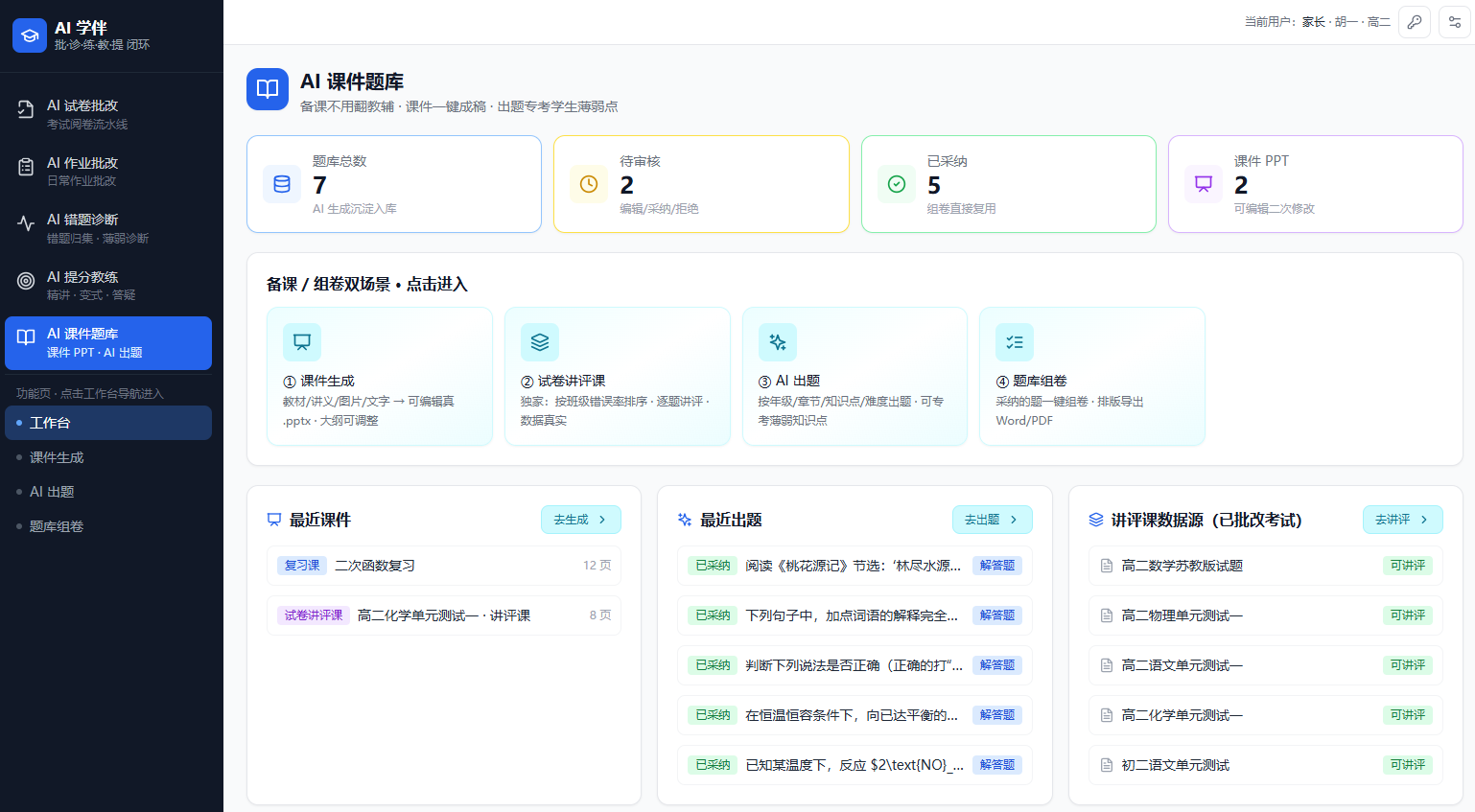This screenshot has width=1475, height=812.
Task: Click 可讲评 tag for 高二数学苏教版试题
Action: (x=1408, y=566)
